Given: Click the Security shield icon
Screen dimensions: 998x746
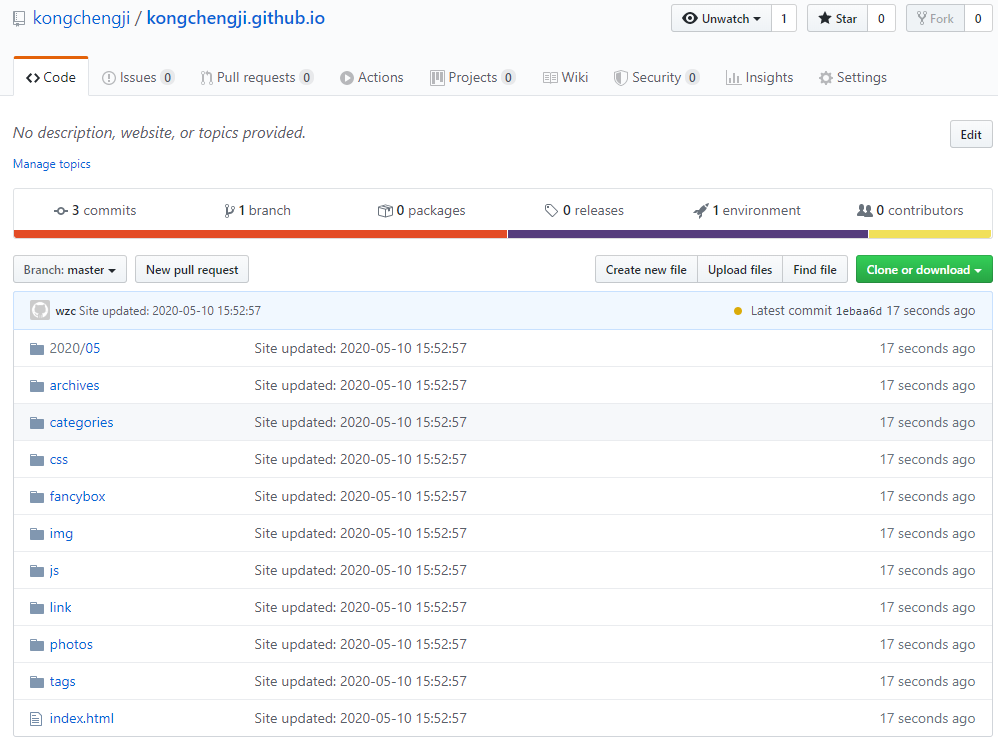Looking at the screenshot, I should 620,78.
